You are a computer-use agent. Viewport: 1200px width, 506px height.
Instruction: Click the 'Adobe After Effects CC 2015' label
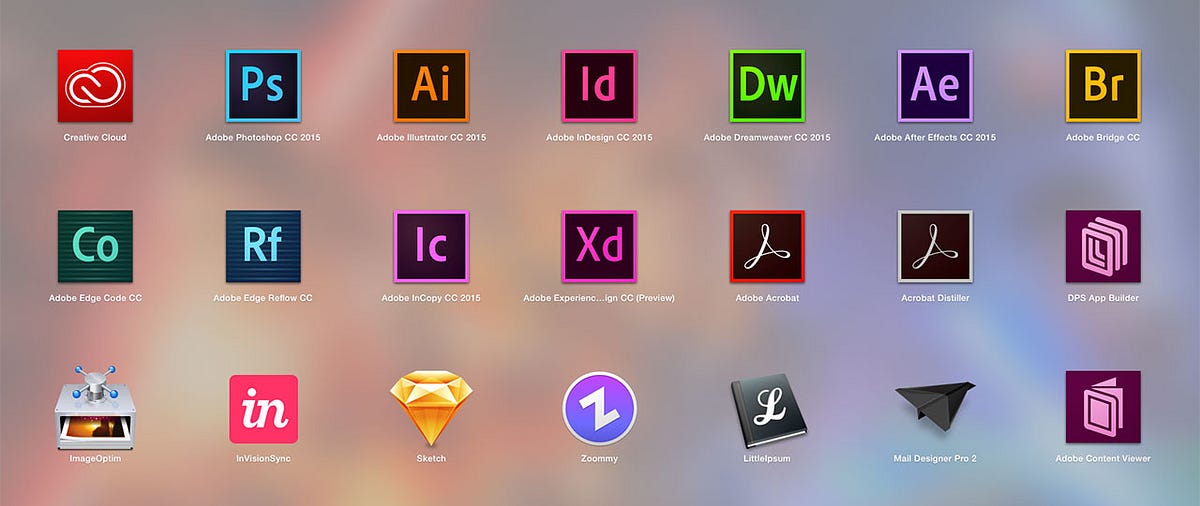[935, 137]
